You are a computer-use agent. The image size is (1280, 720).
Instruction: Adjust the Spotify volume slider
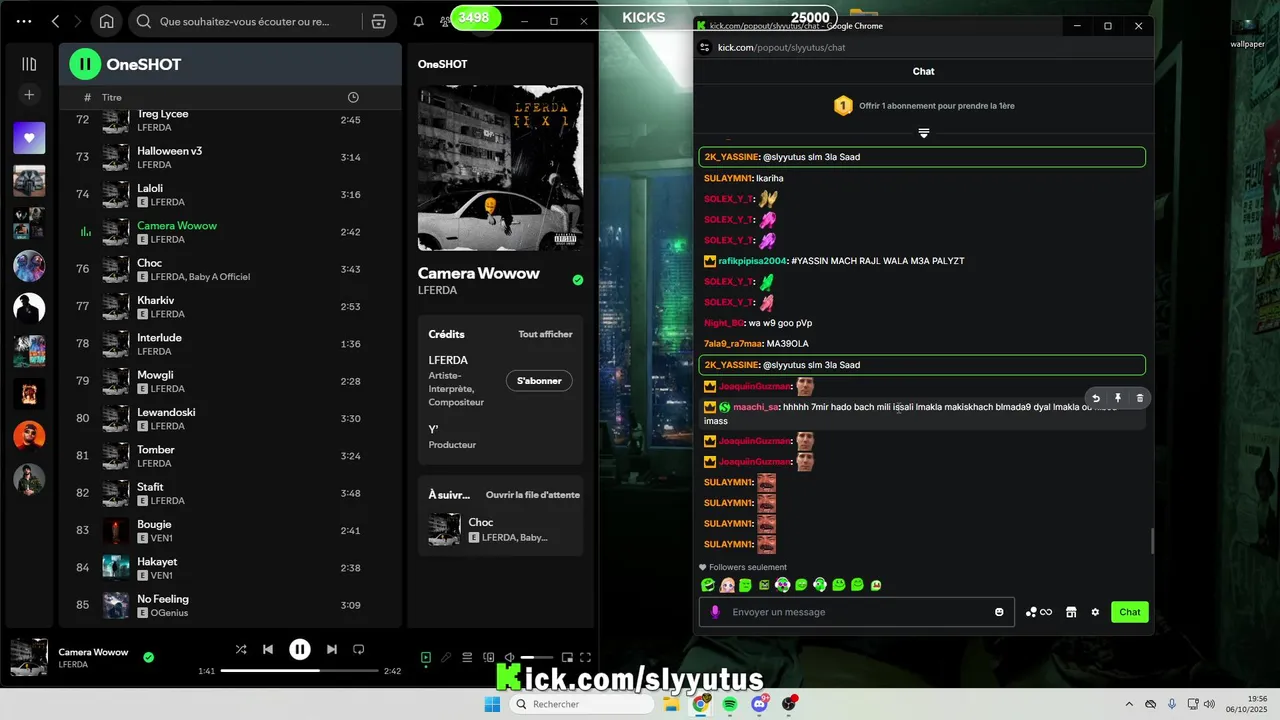tap(536, 657)
